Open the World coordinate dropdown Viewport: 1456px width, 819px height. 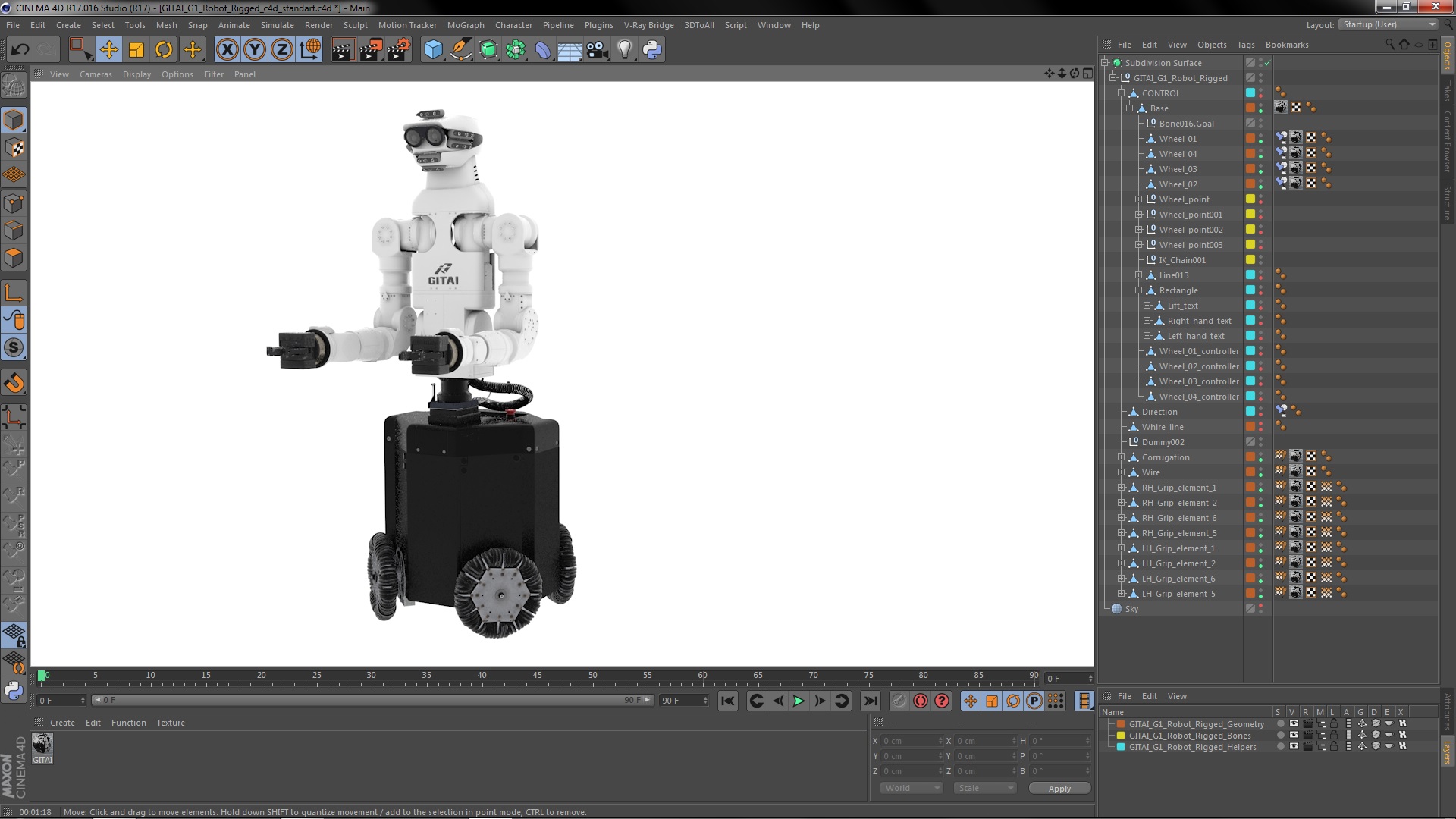[x=912, y=789]
